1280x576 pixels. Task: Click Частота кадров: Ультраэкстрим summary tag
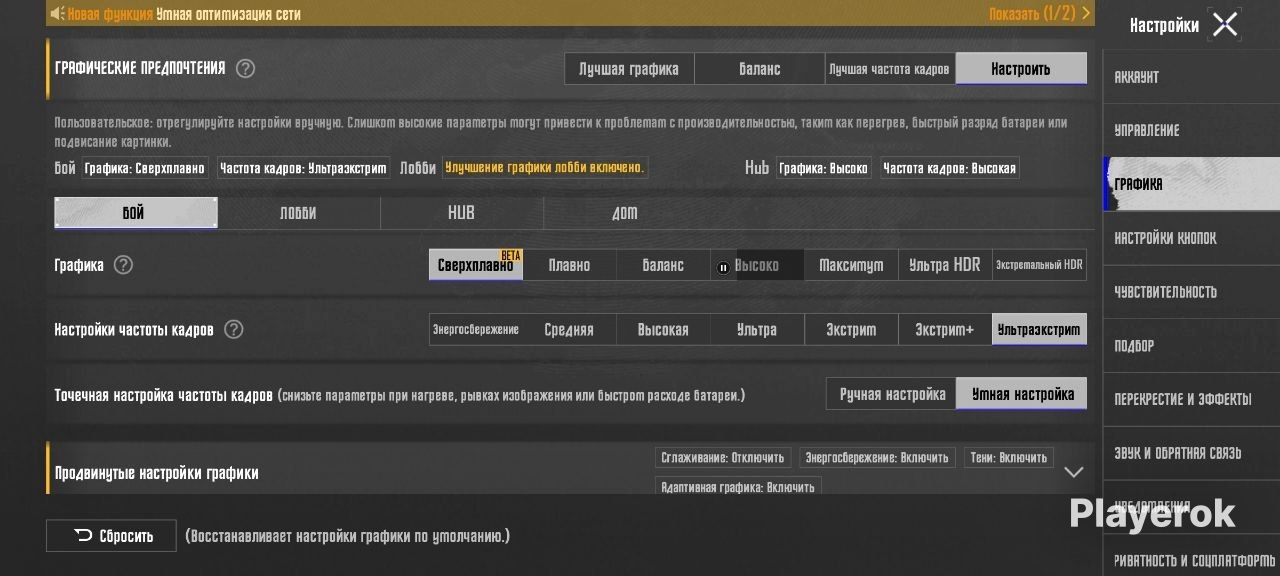(x=303, y=168)
